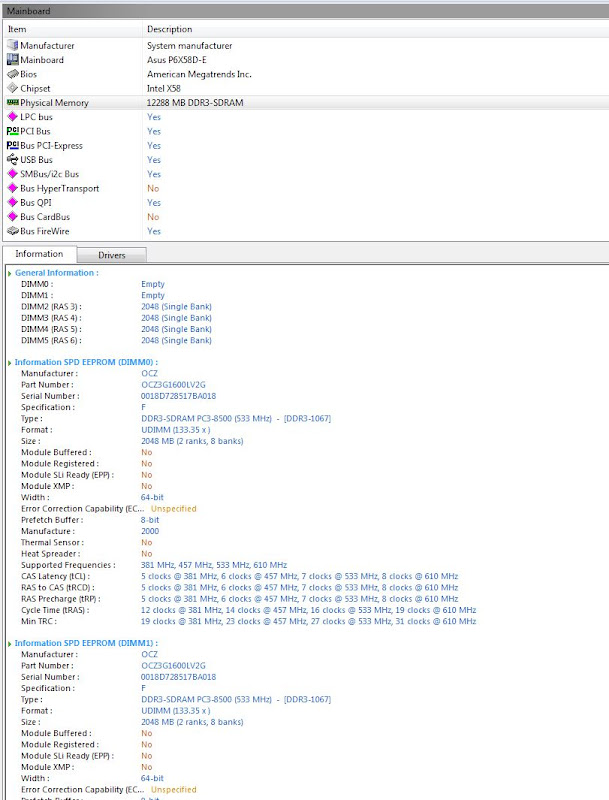Click the RAS to CAS (tRCD) row value
Image resolution: width=609 pixels, height=800 pixels.
(299, 587)
